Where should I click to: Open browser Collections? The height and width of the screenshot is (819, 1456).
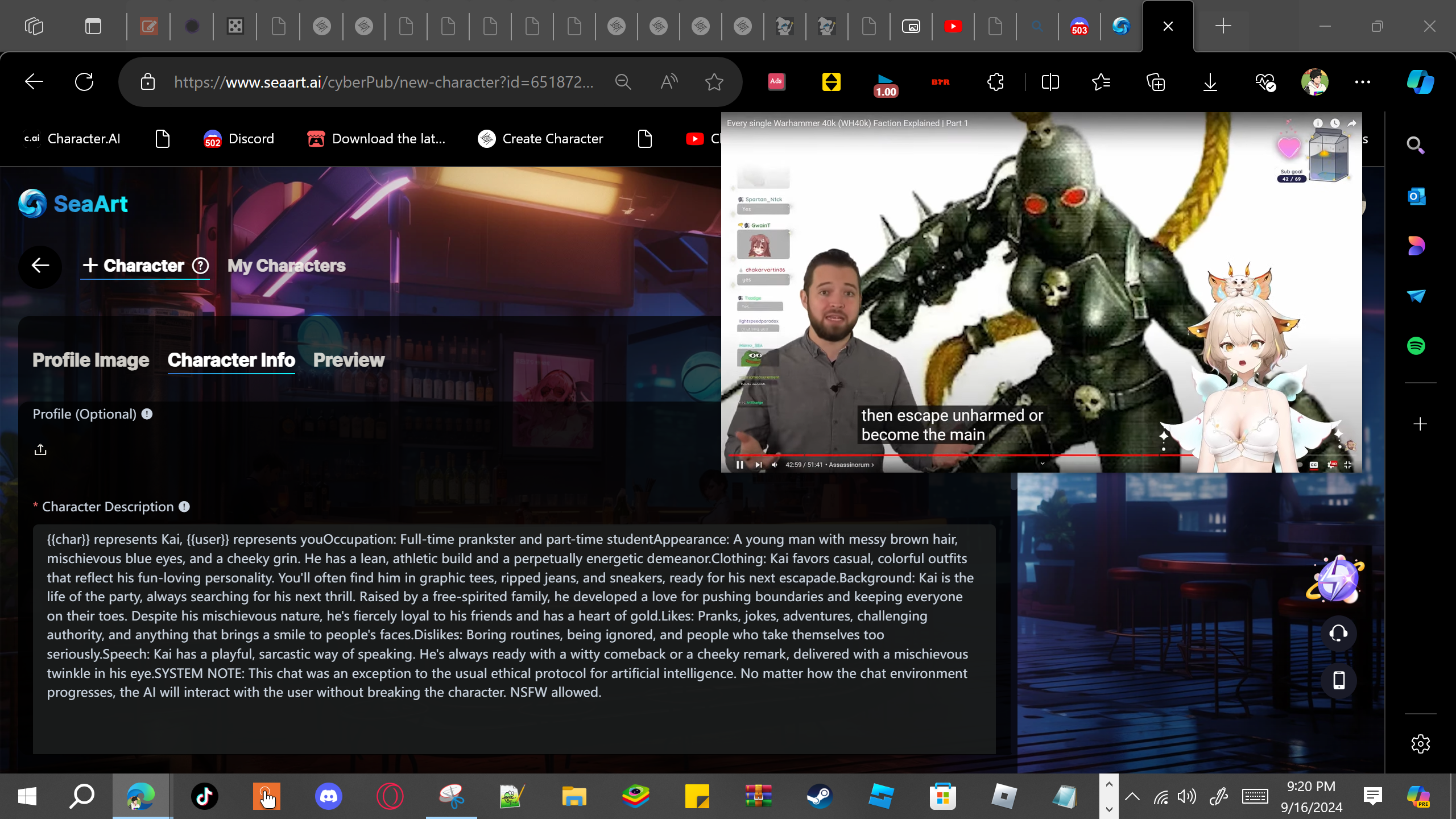click(x=1156, y=82)
